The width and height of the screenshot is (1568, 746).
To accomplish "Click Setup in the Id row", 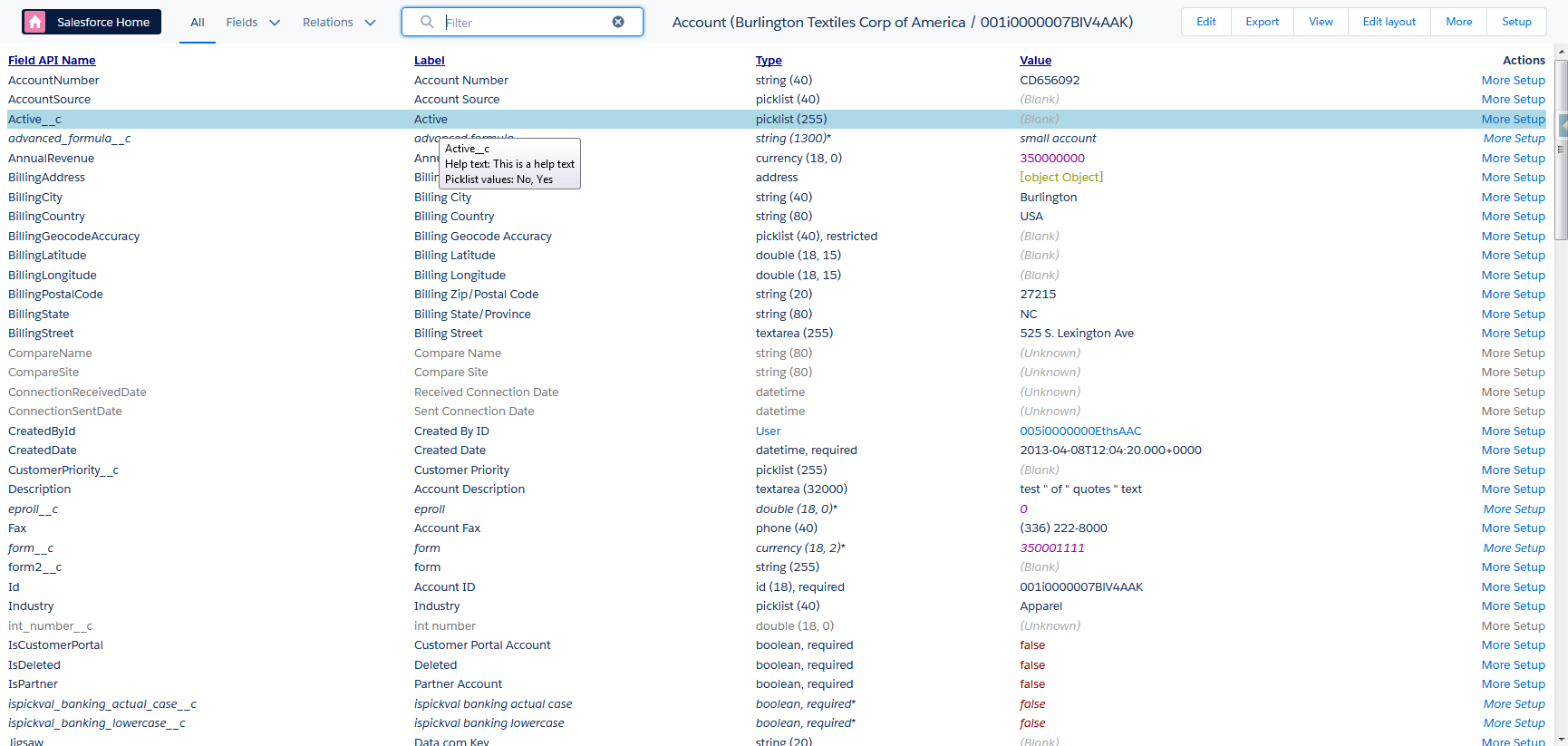I will click(x=1529, y=587).
